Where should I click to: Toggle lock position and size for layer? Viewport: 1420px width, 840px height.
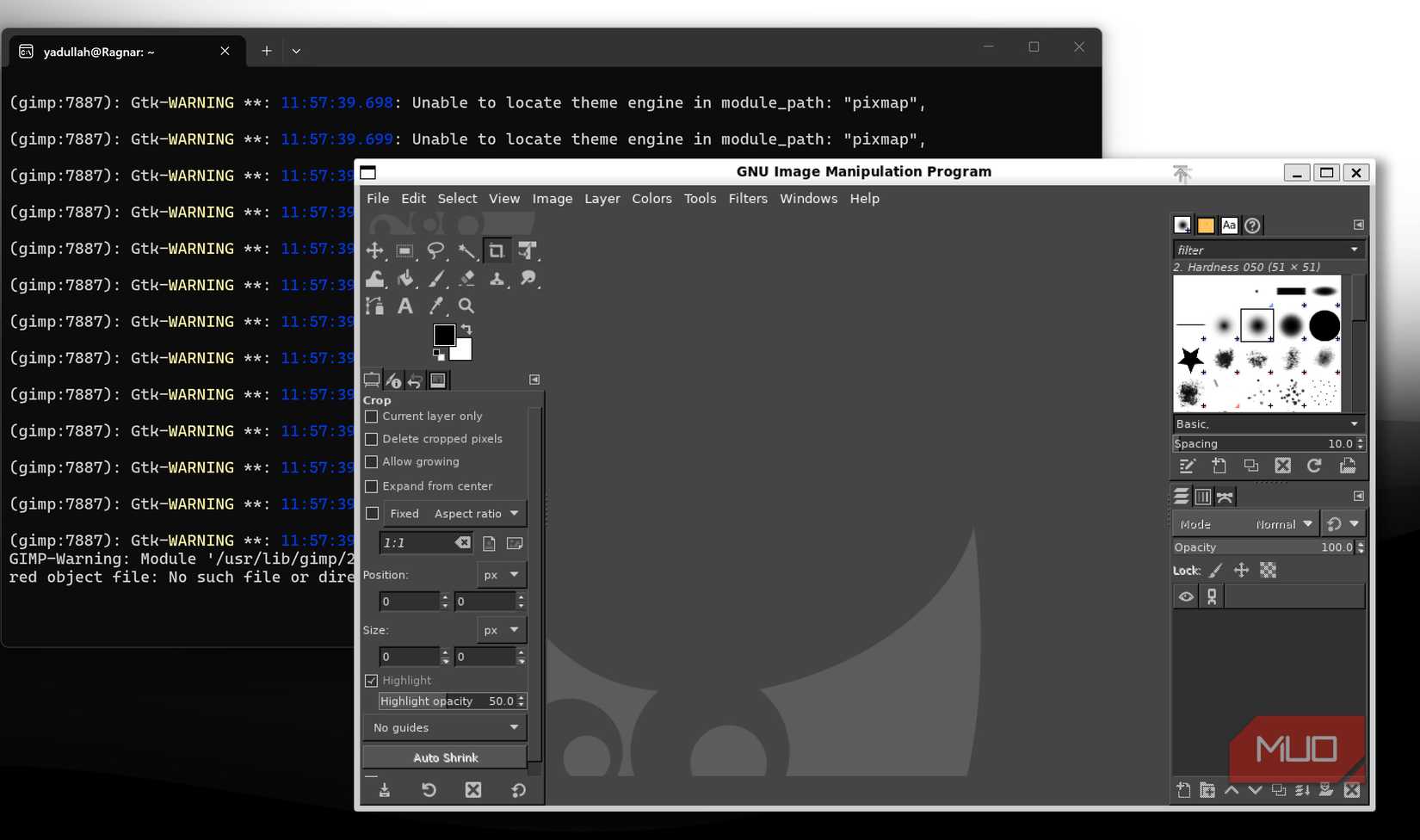pos(1241,570)
